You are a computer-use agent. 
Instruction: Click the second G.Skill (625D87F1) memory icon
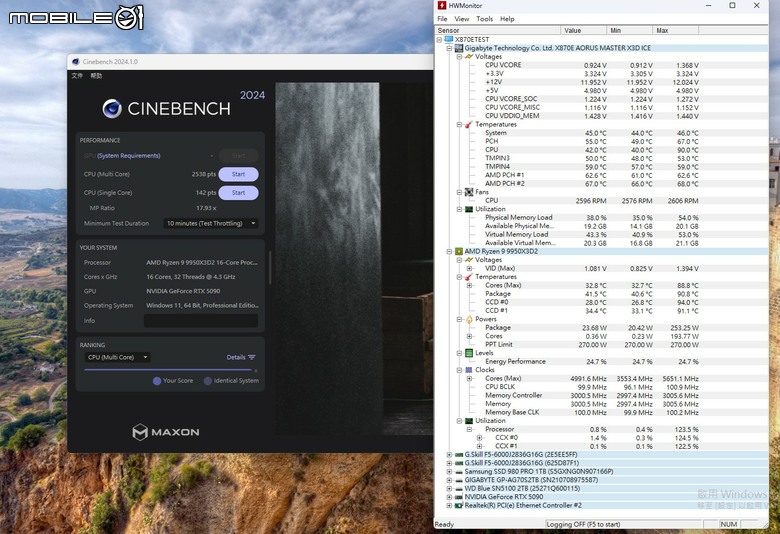pos(459,463)
